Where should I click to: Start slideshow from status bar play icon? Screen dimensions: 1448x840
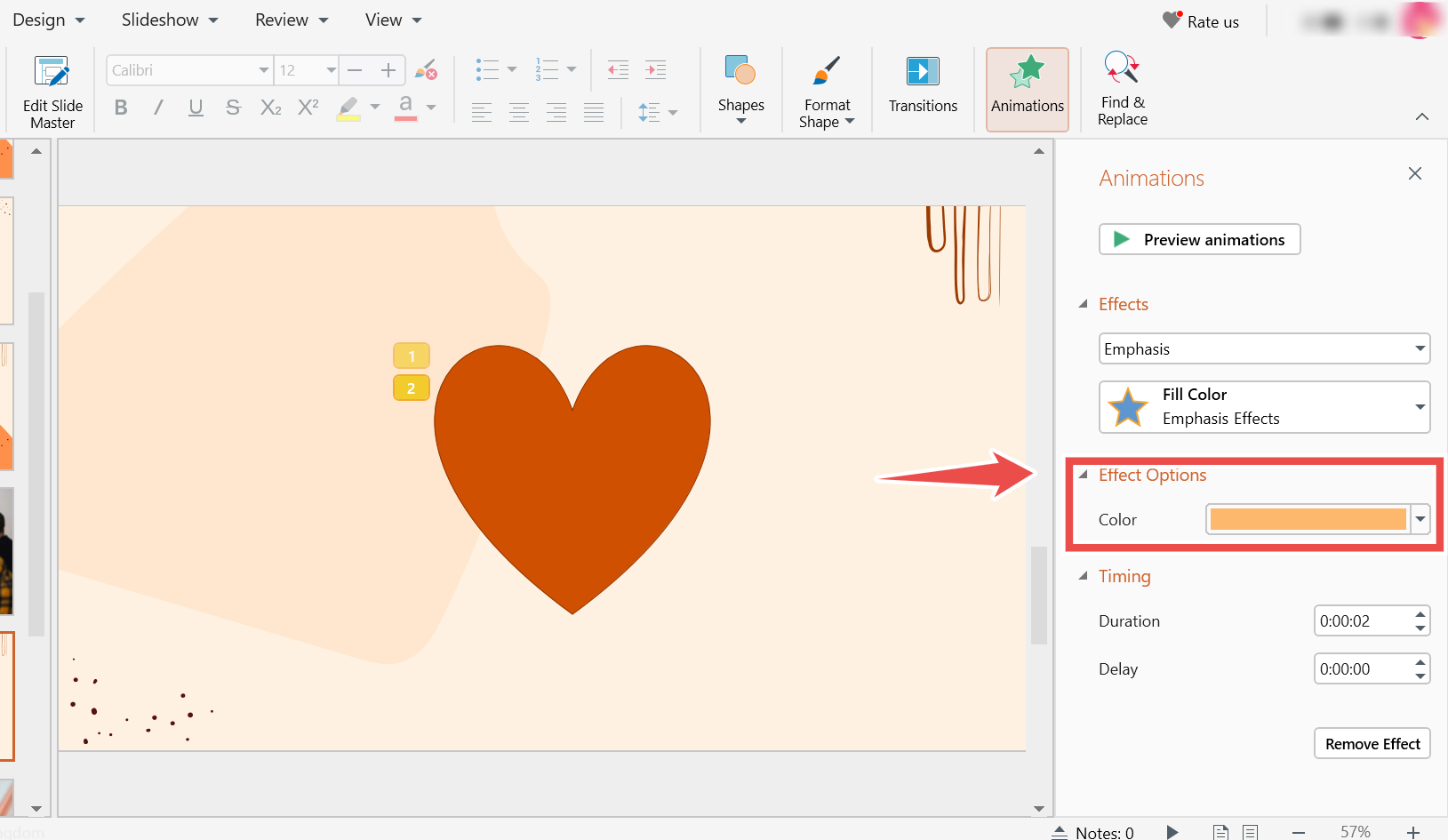1172,832
